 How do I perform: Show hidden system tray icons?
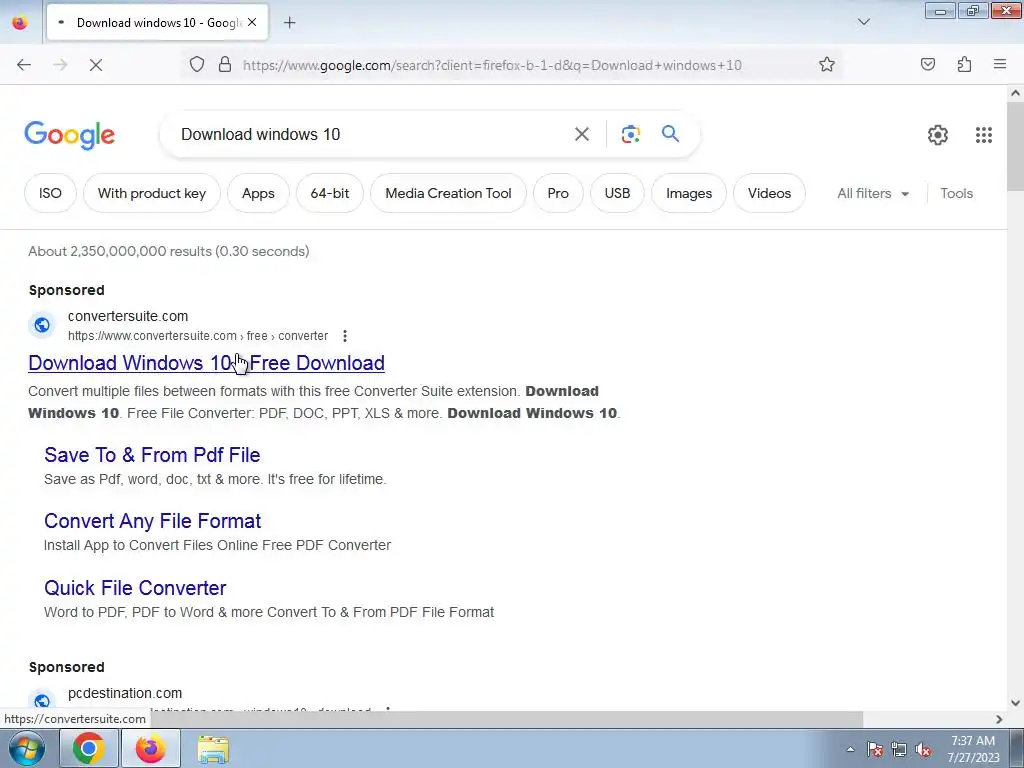point(850,749)
